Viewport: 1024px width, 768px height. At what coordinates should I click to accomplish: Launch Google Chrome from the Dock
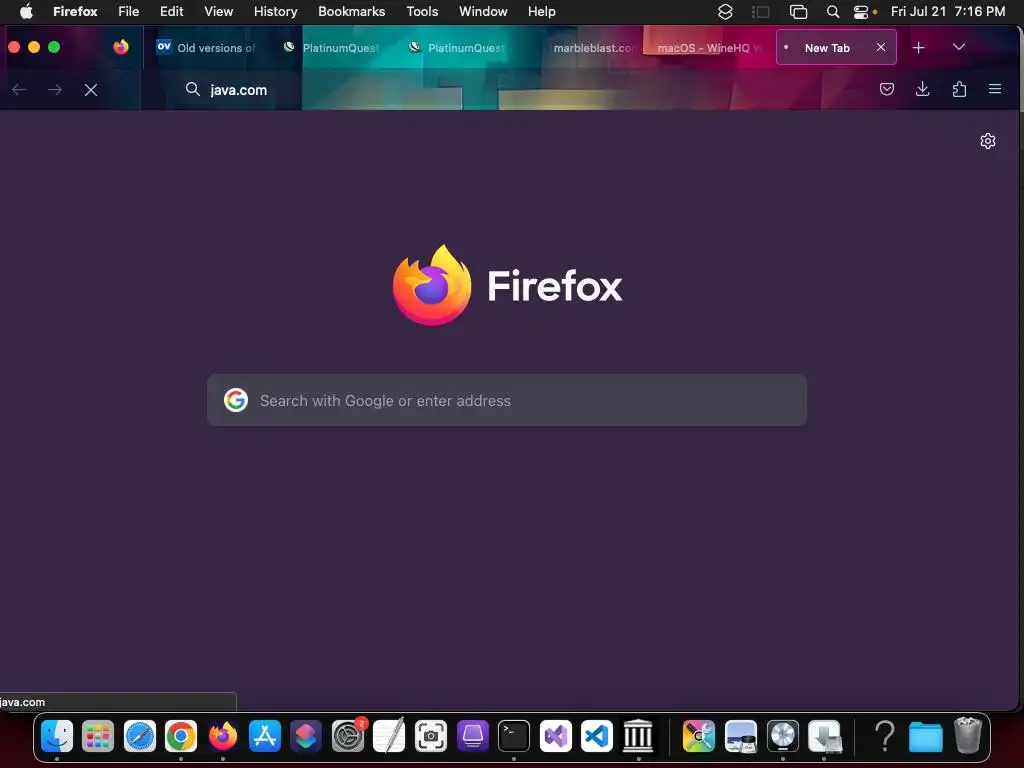pos(181,736)
